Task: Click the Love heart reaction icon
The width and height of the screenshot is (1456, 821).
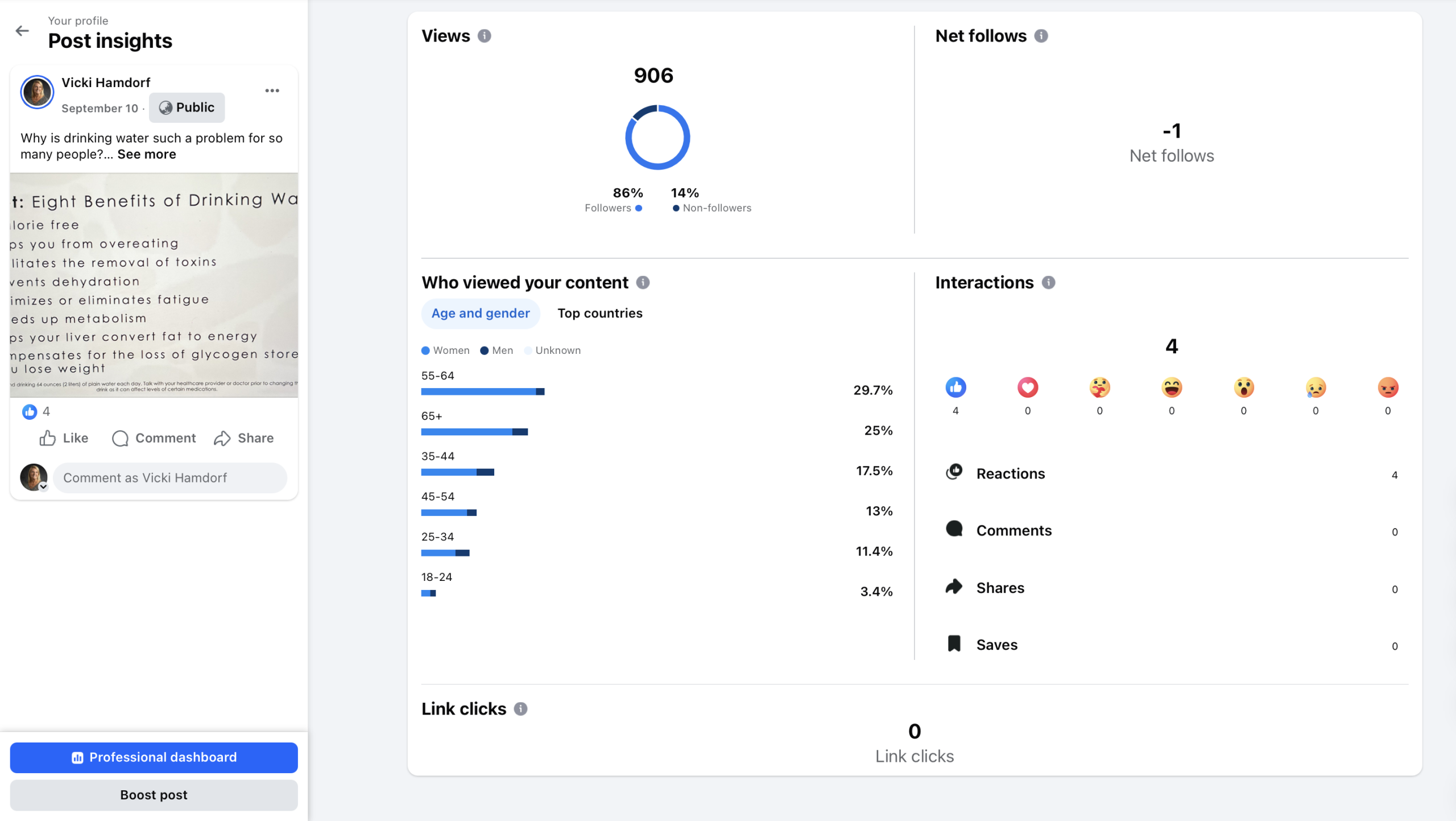Action: [1027, 387]
